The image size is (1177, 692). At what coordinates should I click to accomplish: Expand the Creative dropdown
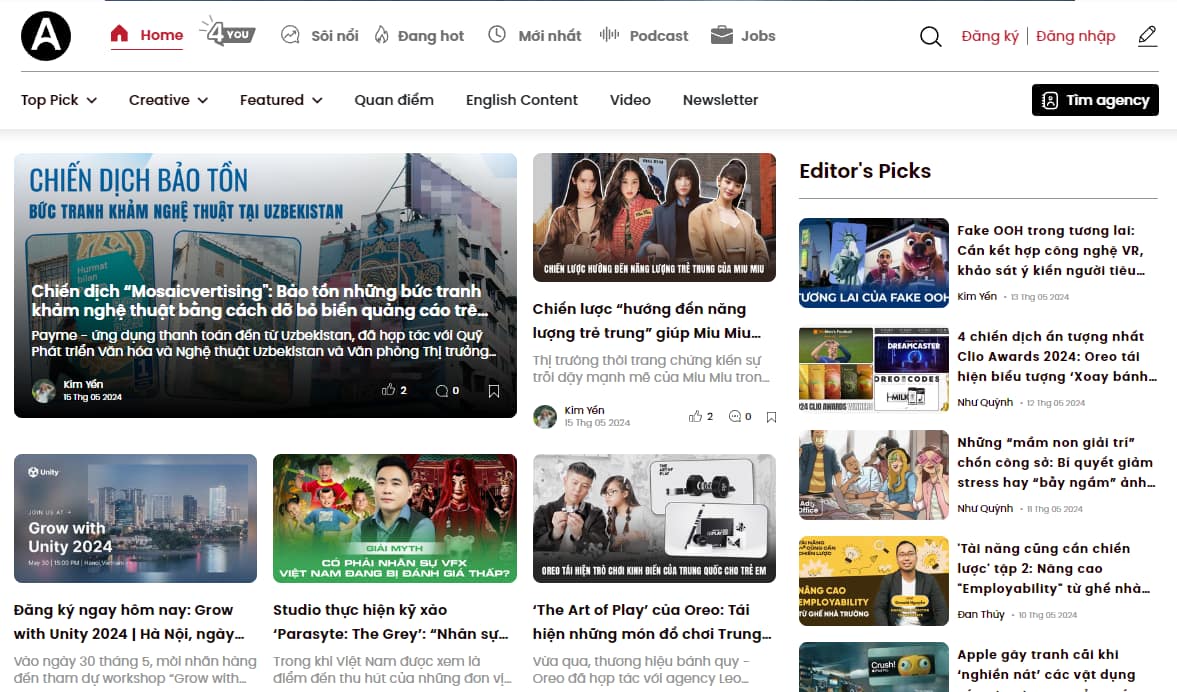(x=168, y=100)
